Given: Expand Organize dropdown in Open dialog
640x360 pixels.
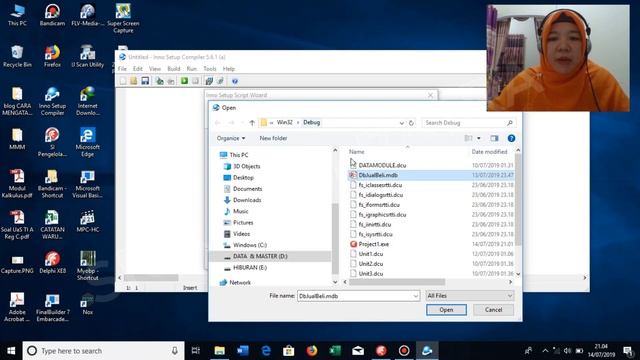Looking at the screenshot, I should 231,138.
